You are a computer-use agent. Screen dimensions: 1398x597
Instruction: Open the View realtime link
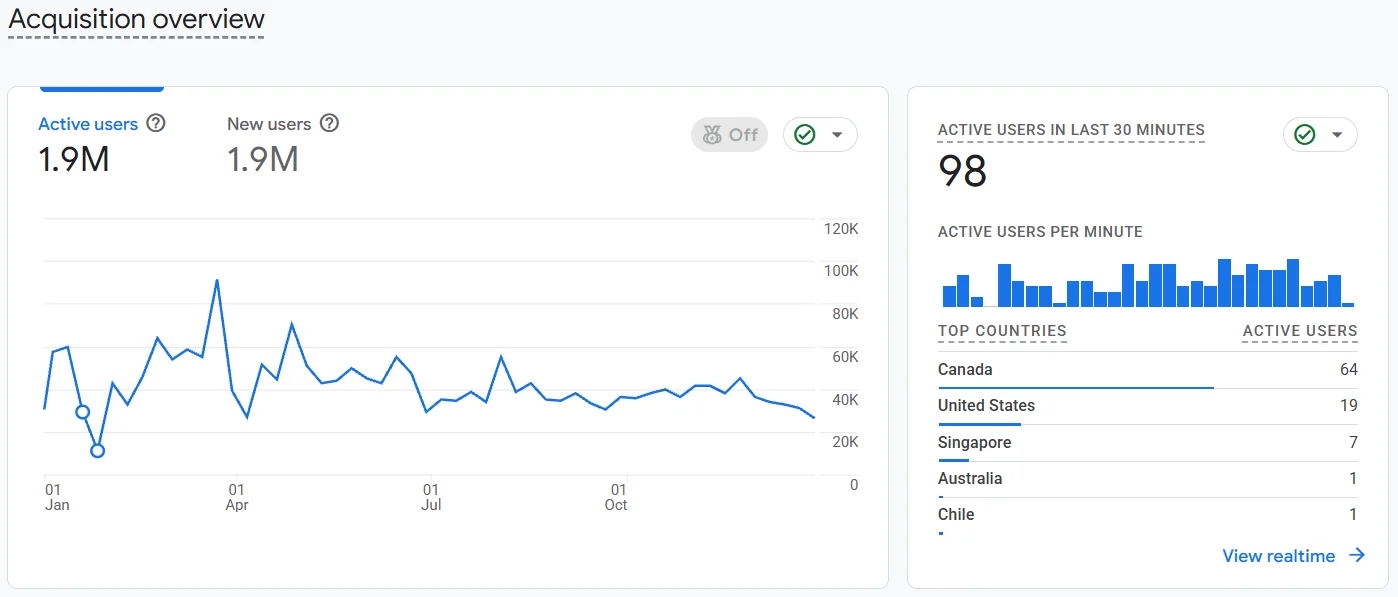coord(1278,556)
